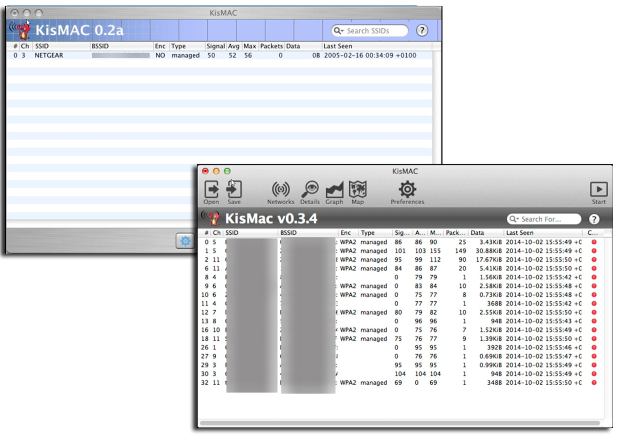Click help button in KisMac v0.3.4 window
The width and height of the screenshot is (620, 435).
(x=594, y=219)
